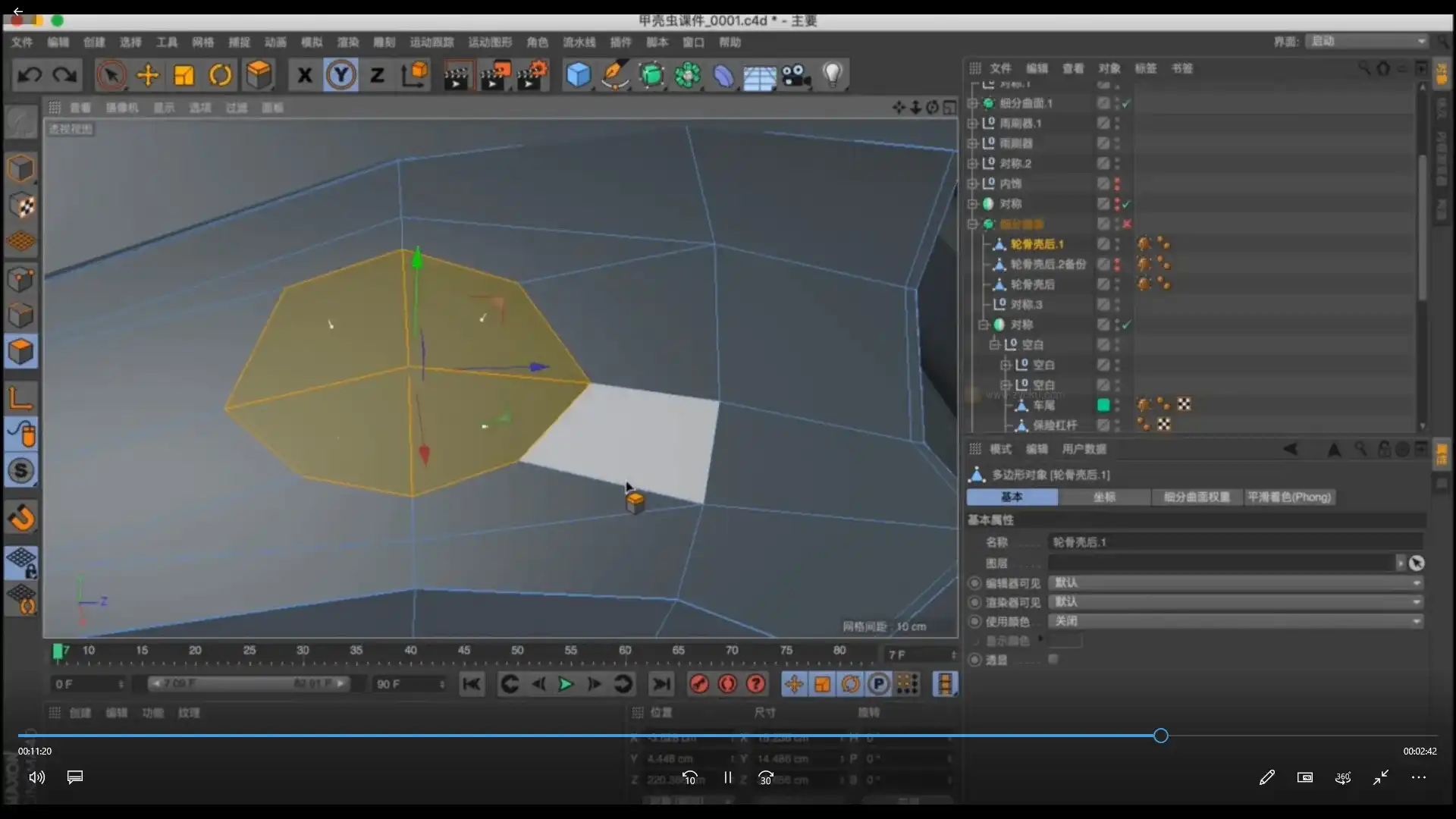
Task: Toggle the Z axis lock icon
Action: tap(377, 75)
